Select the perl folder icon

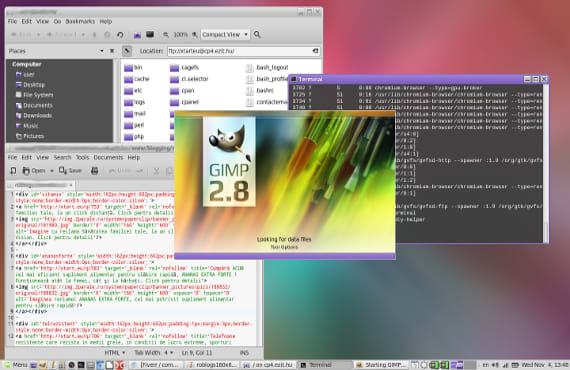128,126
